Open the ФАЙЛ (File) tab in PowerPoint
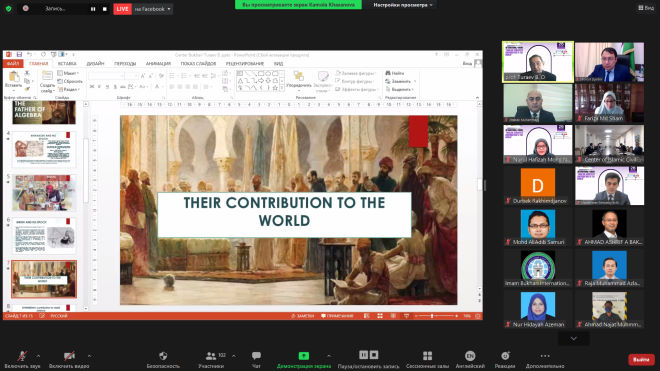Image resolution: width=660 pixels, height=371 pixels. pos(13,64)
